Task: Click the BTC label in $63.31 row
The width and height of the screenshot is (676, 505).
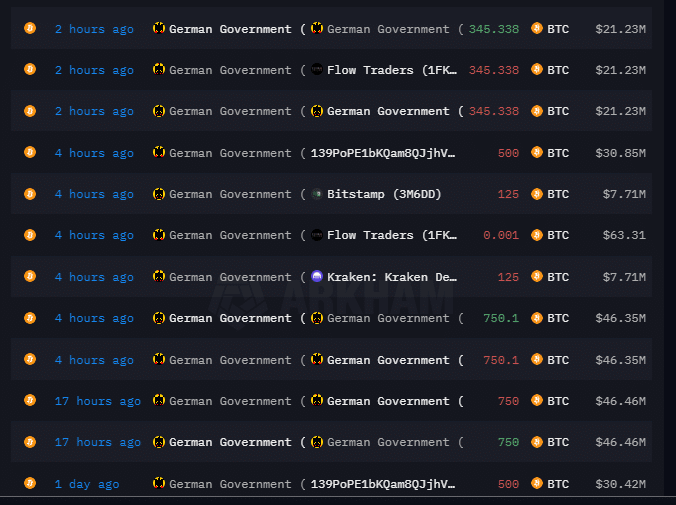Action: click(558, 235)
